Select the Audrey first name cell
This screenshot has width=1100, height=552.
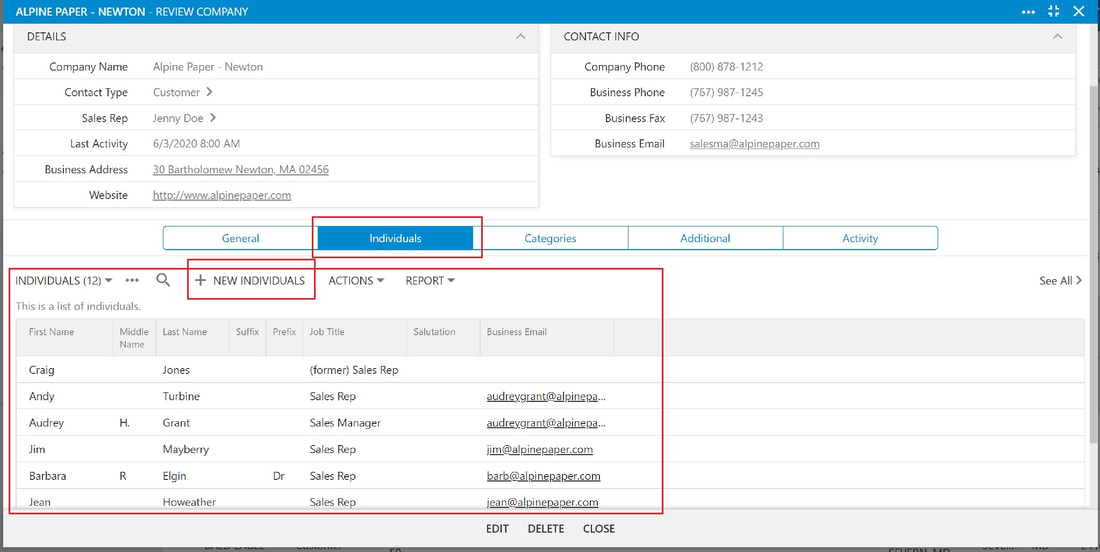46,423
